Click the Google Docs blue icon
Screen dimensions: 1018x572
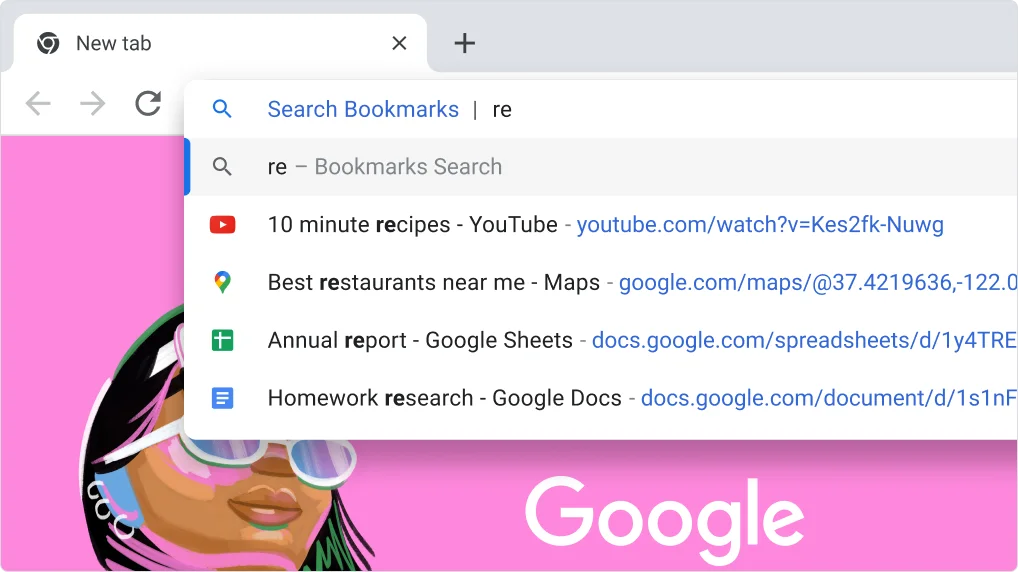pyautogui.click(x=222, y=398)
